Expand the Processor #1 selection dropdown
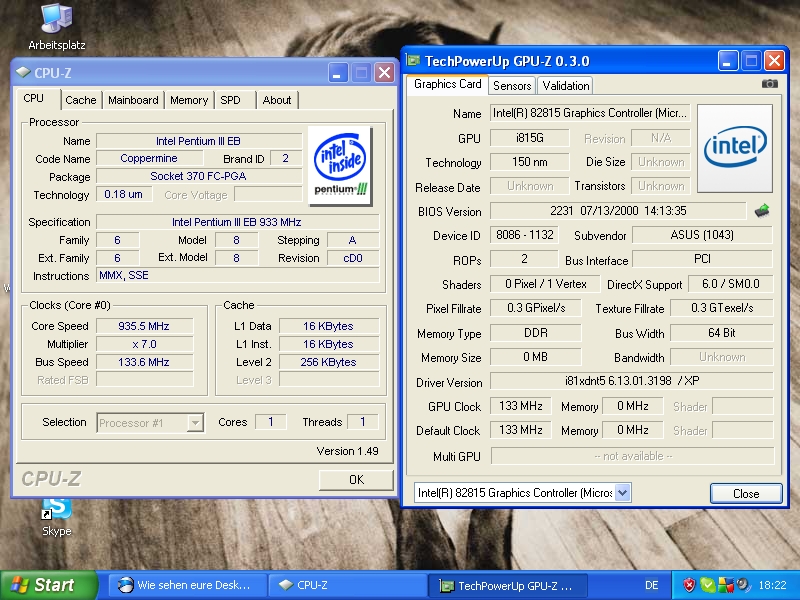The width and height of the screenshot is (800, 600). (x=195, y=423)
